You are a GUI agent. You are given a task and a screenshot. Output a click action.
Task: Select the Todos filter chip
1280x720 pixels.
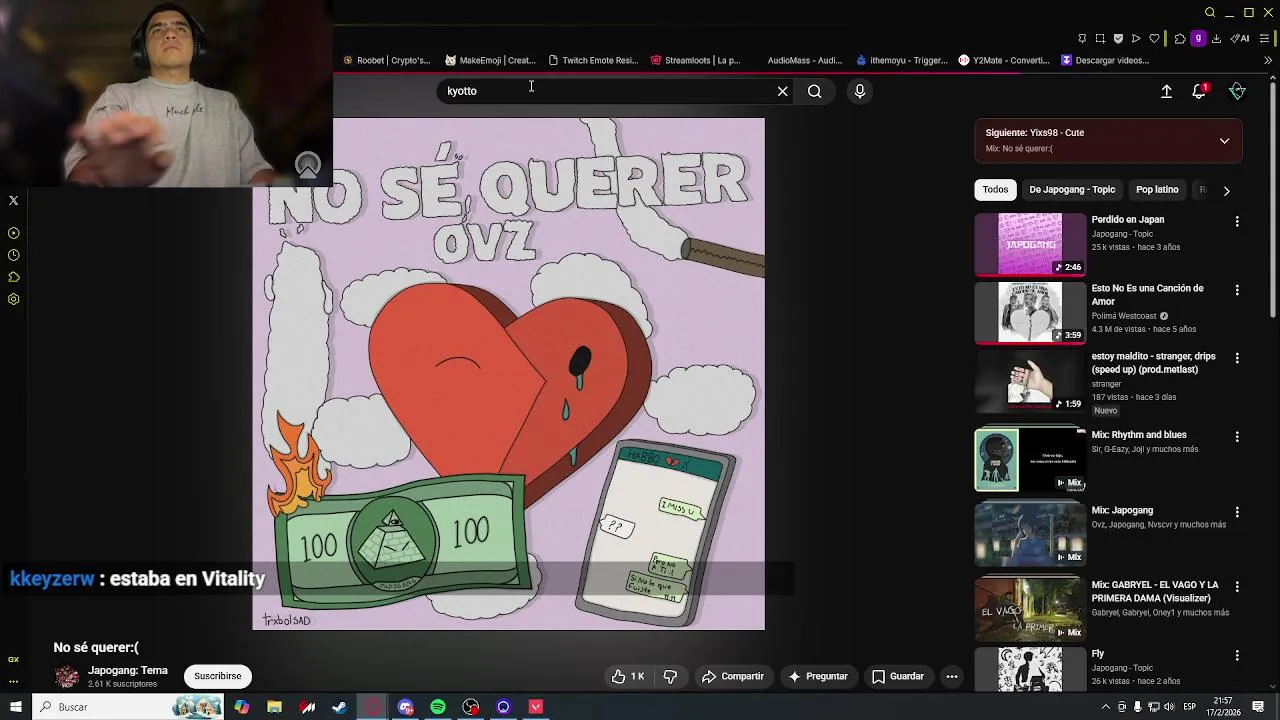coord(995,190)
